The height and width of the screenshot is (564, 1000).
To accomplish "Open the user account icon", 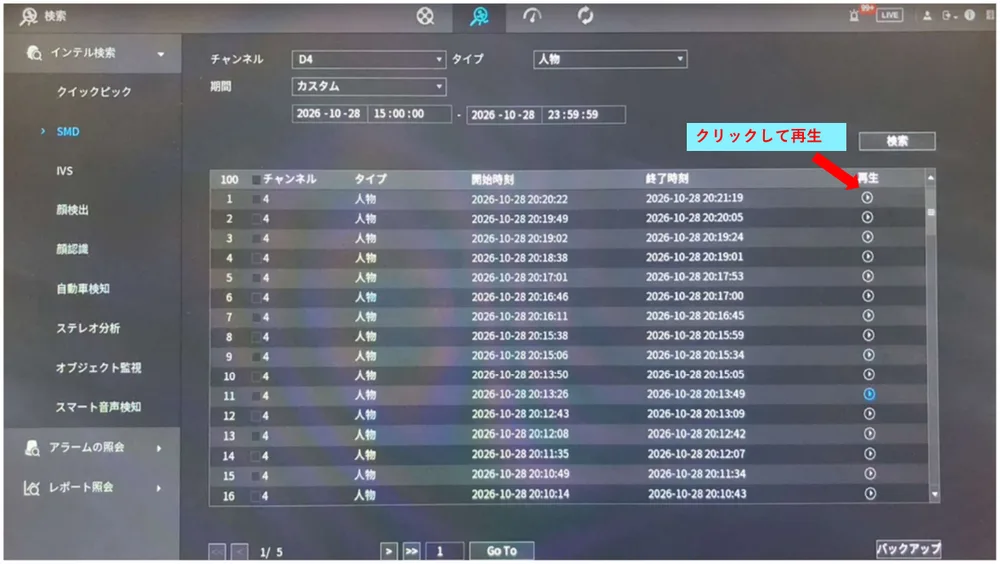I will click(927, 15).
